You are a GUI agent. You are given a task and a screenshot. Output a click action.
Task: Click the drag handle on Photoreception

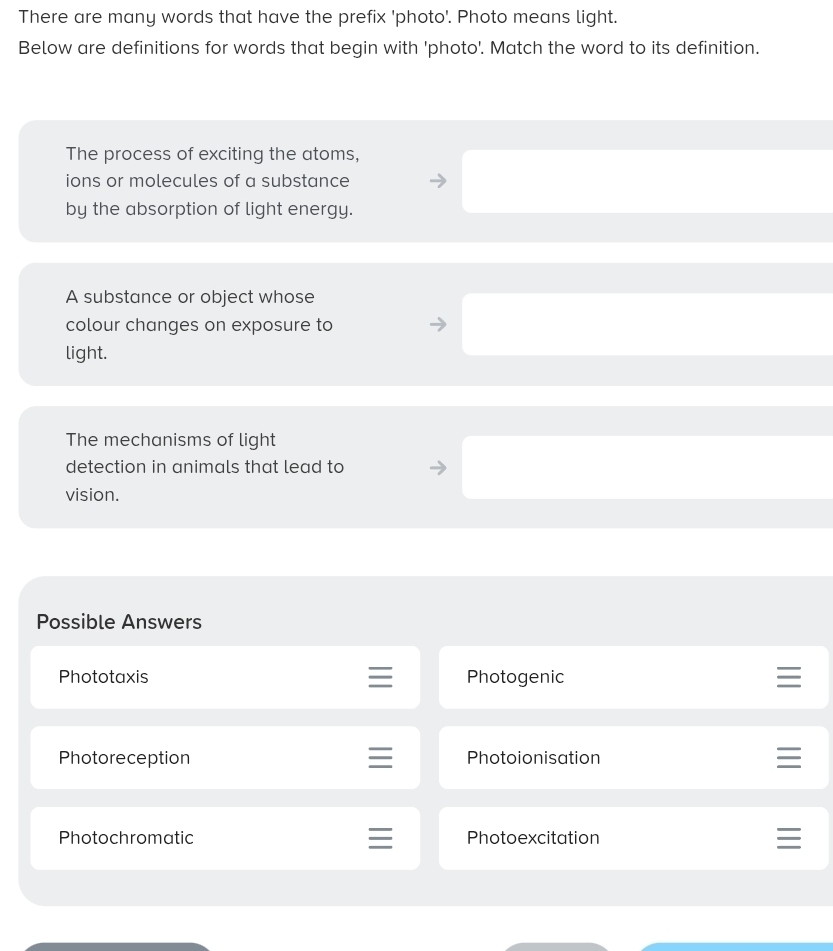pyautogui.click(x=380, y=758)
